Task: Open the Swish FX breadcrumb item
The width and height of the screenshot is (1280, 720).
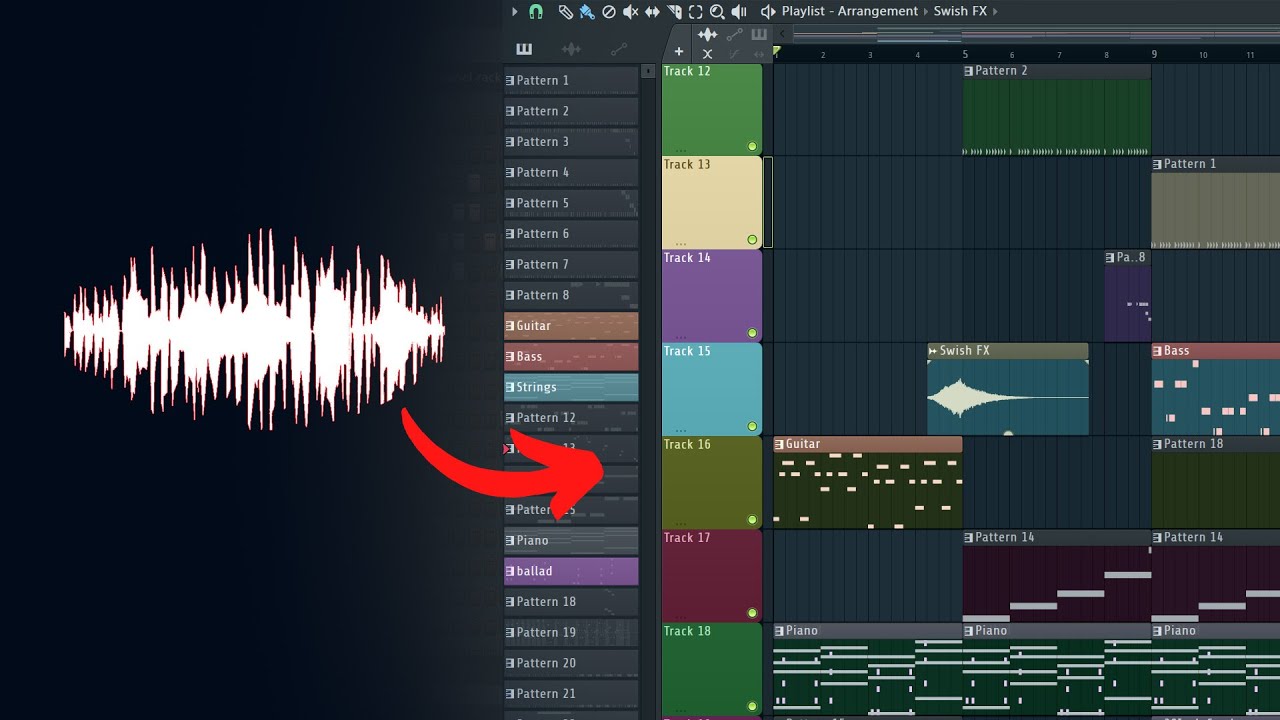Action: 960,12
